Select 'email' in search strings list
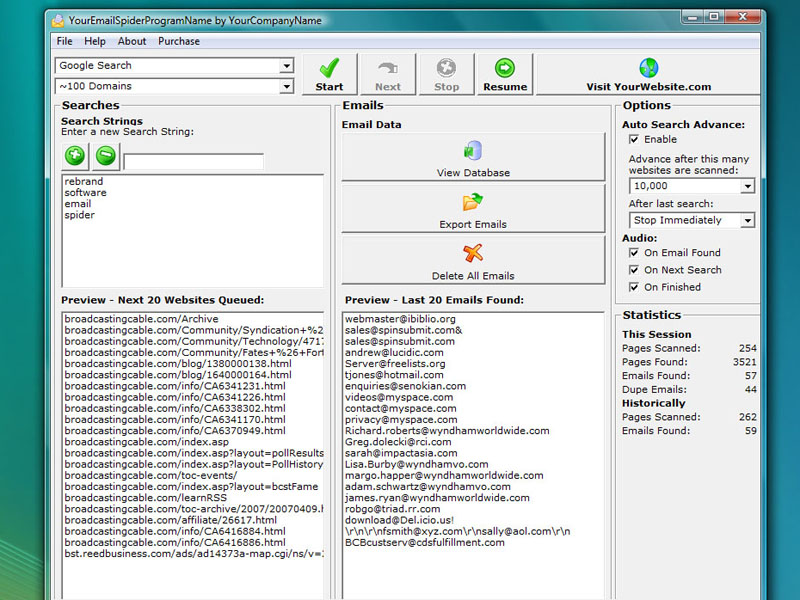 pyautogui.click(x=78, y=204)
